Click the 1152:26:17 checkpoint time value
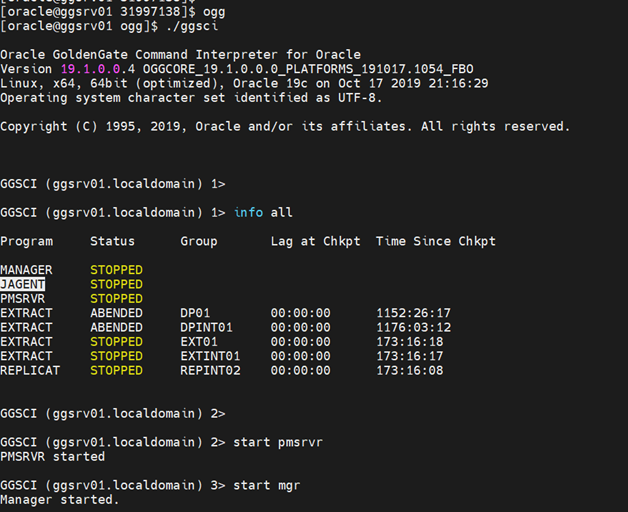628x512 pixels. click(x=413, y=313)
